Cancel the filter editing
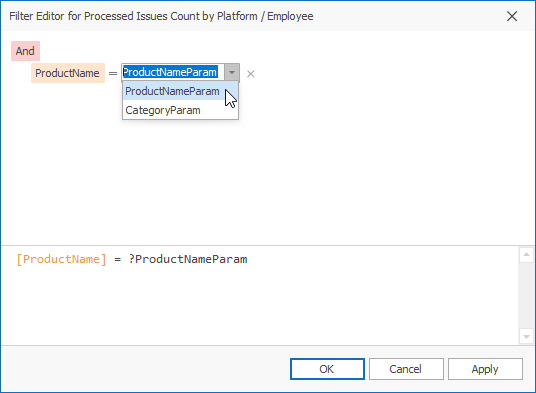 click(x=406, y=369)
